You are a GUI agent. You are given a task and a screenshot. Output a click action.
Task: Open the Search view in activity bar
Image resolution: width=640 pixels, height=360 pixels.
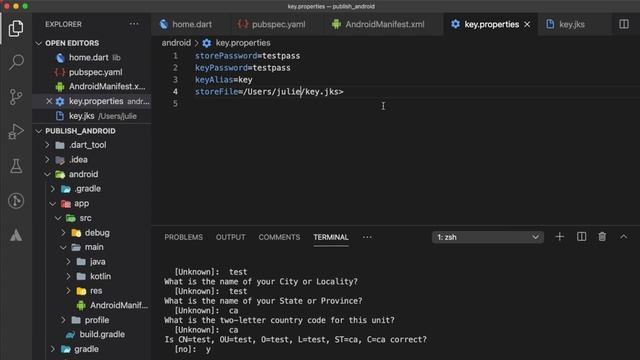click(16, 62)
